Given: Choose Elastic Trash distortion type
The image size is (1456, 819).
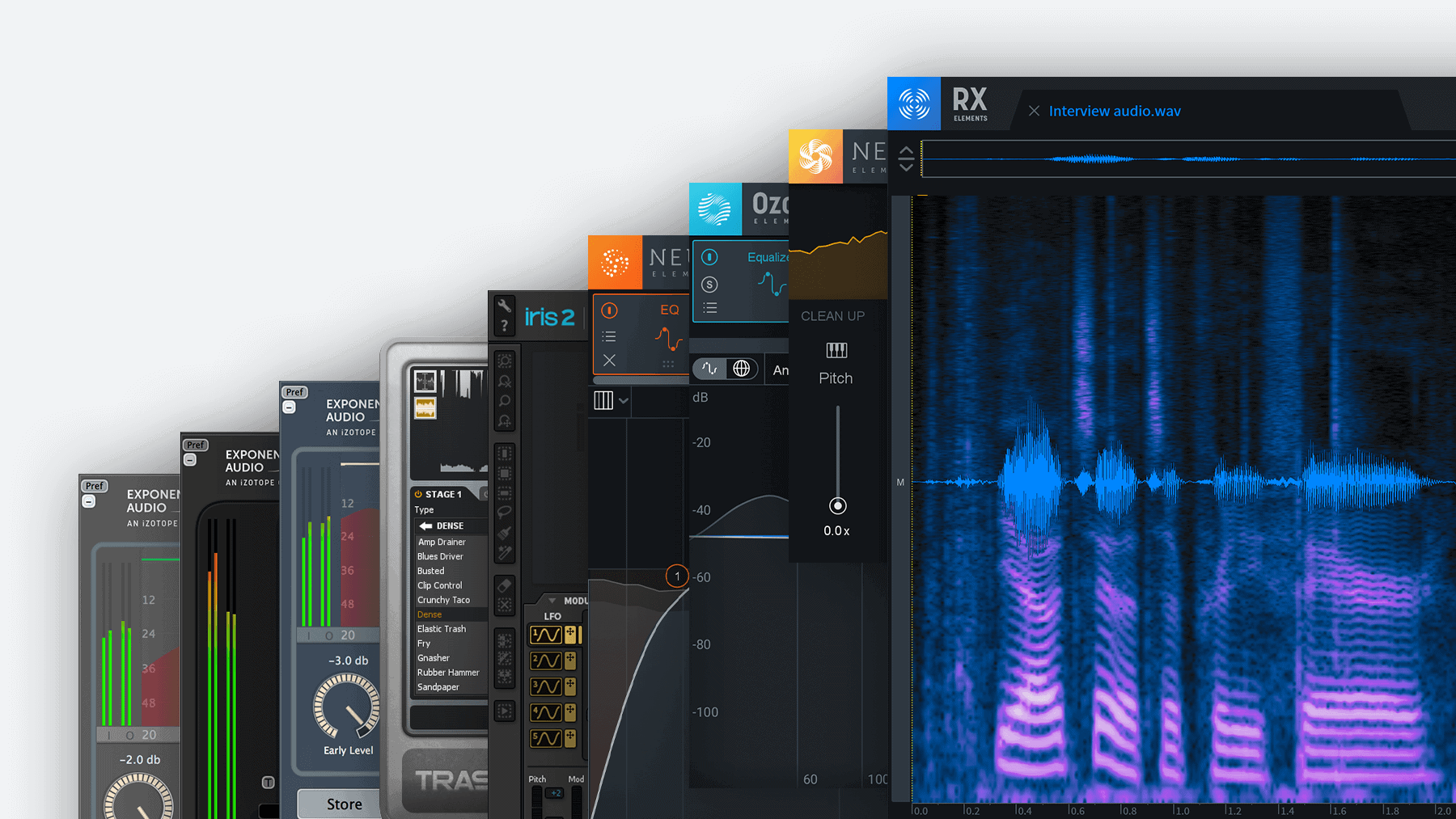Looking at the screenshot, I should pyautogui.click(x=442, y=629).
